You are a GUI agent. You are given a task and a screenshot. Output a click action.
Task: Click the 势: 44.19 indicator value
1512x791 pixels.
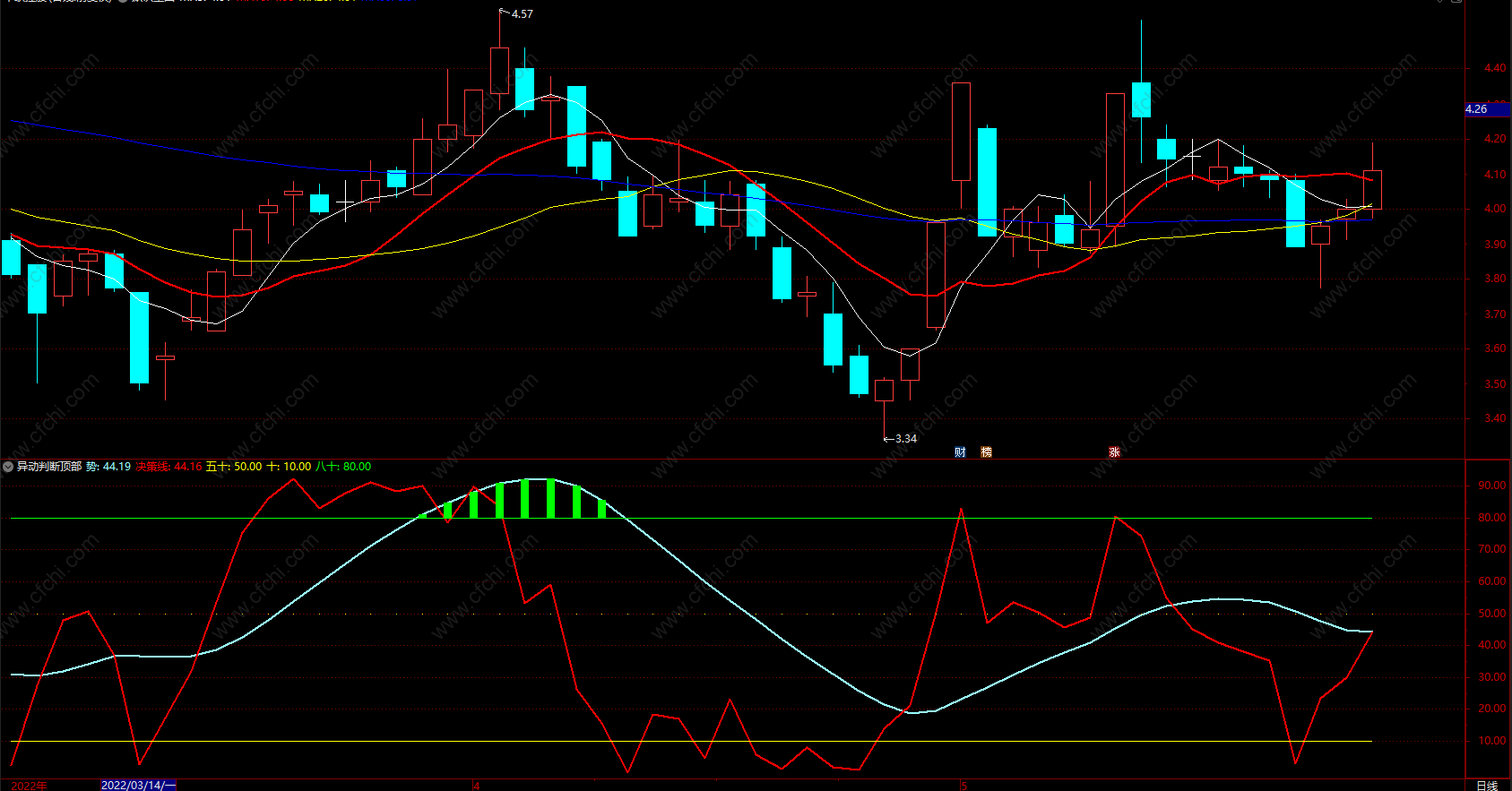(x=108, y=467)
